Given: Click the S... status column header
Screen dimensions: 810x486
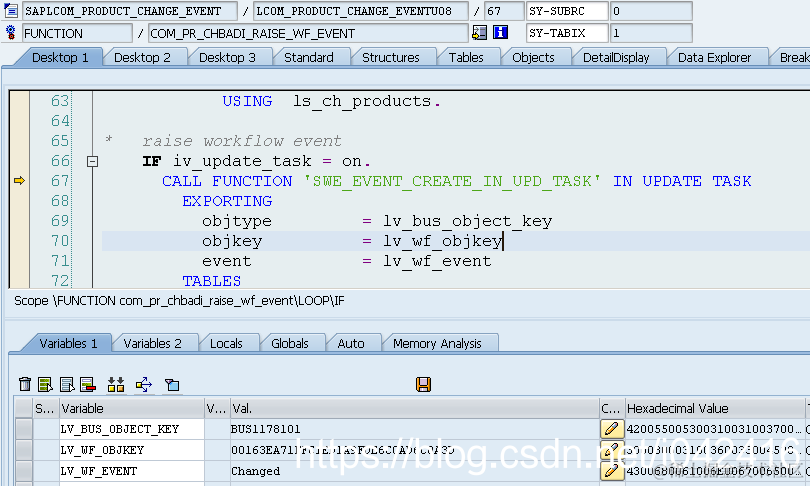Looking at the screenshot, I should (46, 408).
